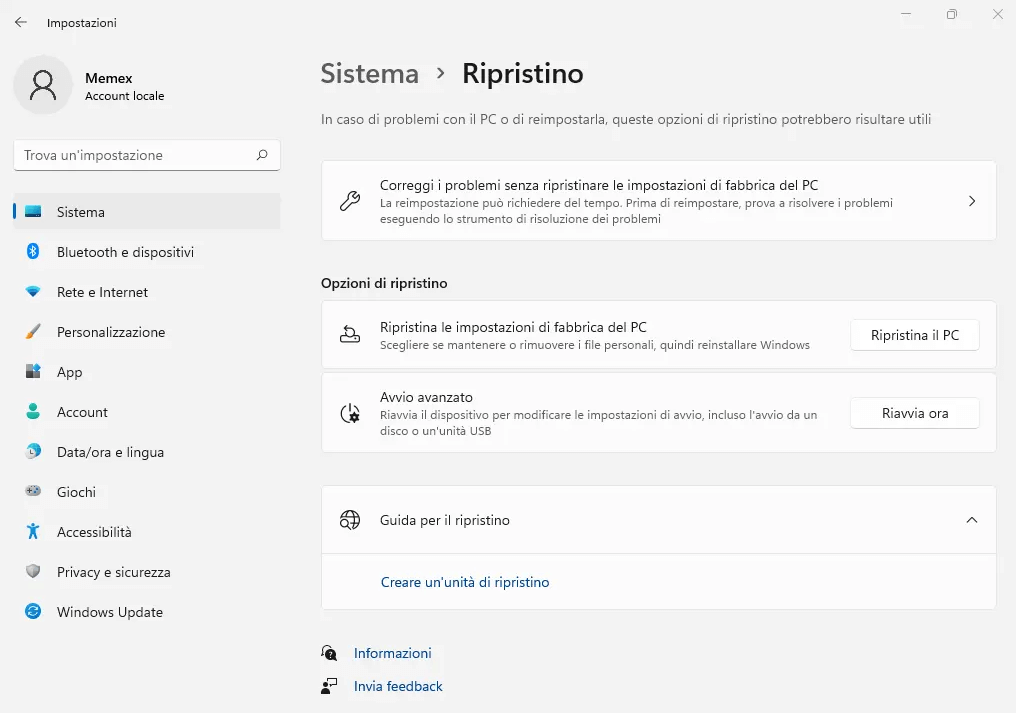This screenshot has width=1016, height=713.
Task: Open Creare un'unità di ripristino link
Action: (465, 582)
